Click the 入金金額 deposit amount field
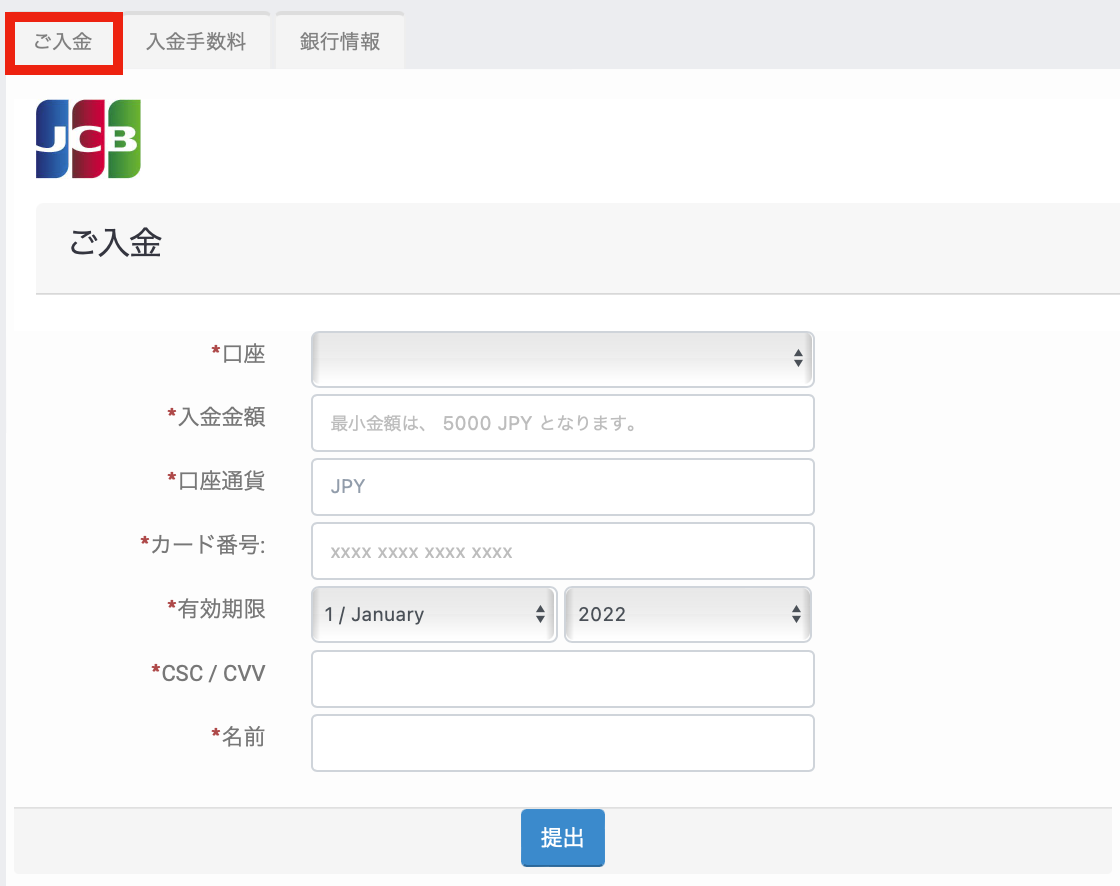Screen dimensions: 1120x886 pyautogui.click(x=562, y=423)
